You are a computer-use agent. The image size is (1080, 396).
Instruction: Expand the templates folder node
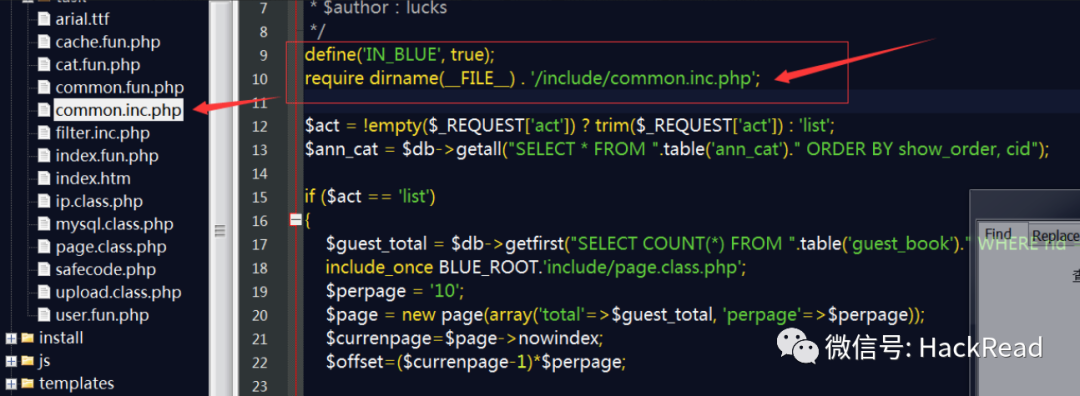click(x=10, y=384)
